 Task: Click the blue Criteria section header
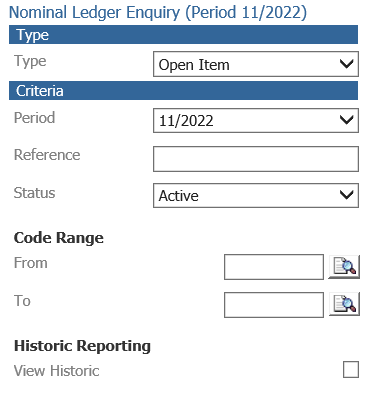pos(183,90)
